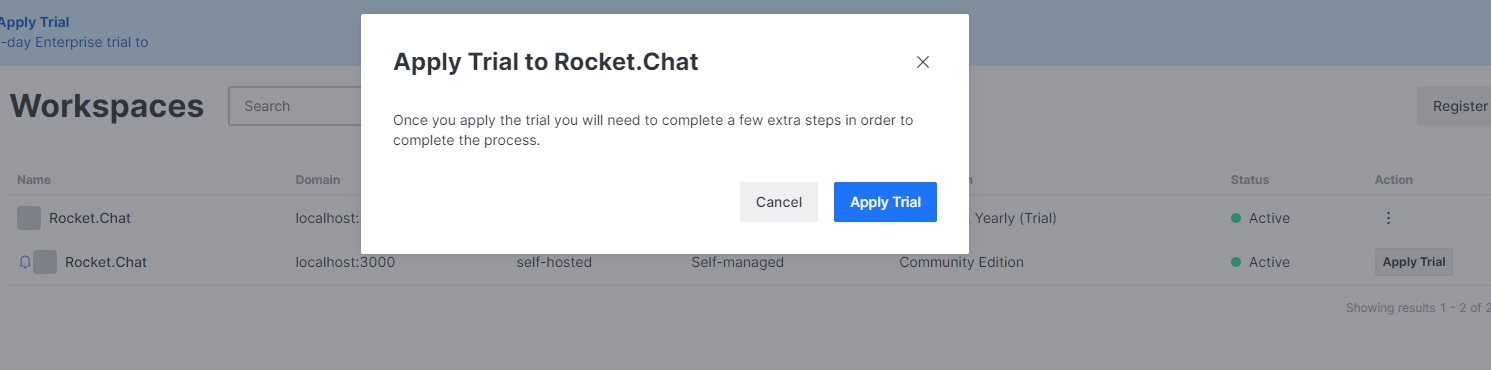Click the Apply Trial button in Community Edition row
The width and height of the screenshot is (1491, 370).
click(1414, 262)
